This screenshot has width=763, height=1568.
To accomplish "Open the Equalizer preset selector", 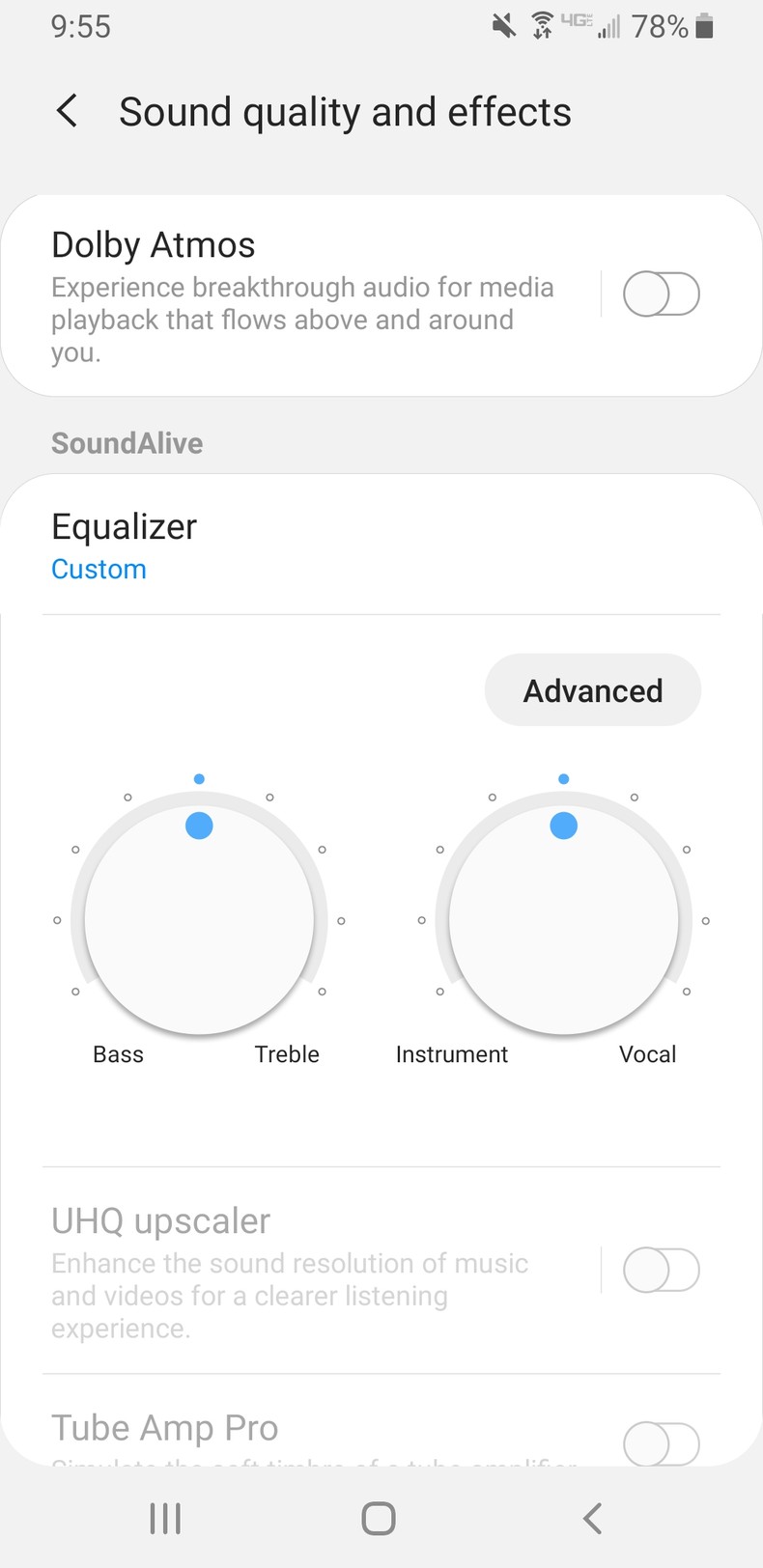I will point(124,527).
